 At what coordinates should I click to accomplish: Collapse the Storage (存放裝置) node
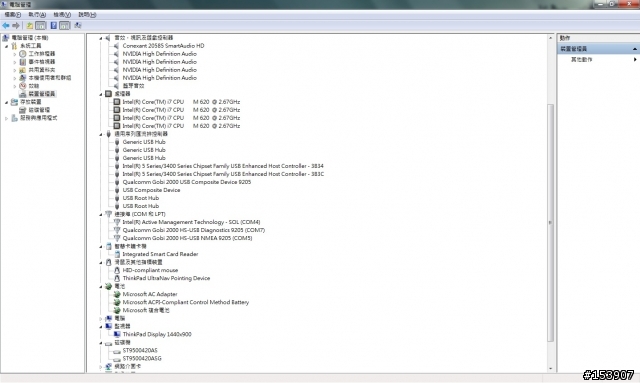pyautogui.click(x=7, y=102)
